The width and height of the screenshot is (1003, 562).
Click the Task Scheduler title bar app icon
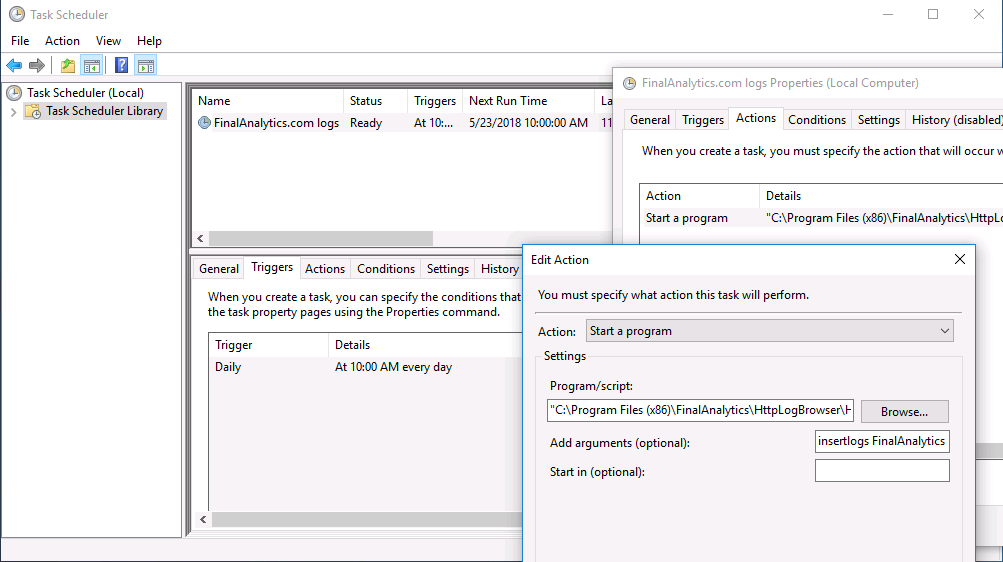[17, 14]
